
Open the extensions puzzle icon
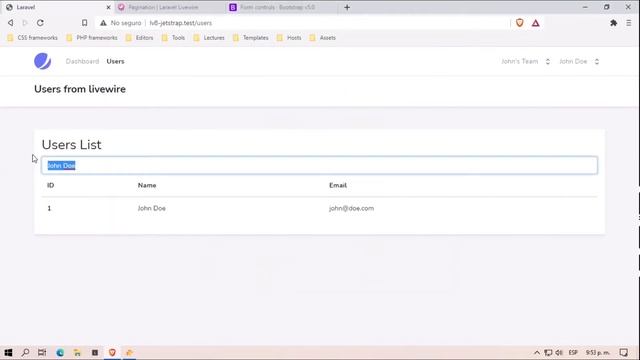coord(613,23)
